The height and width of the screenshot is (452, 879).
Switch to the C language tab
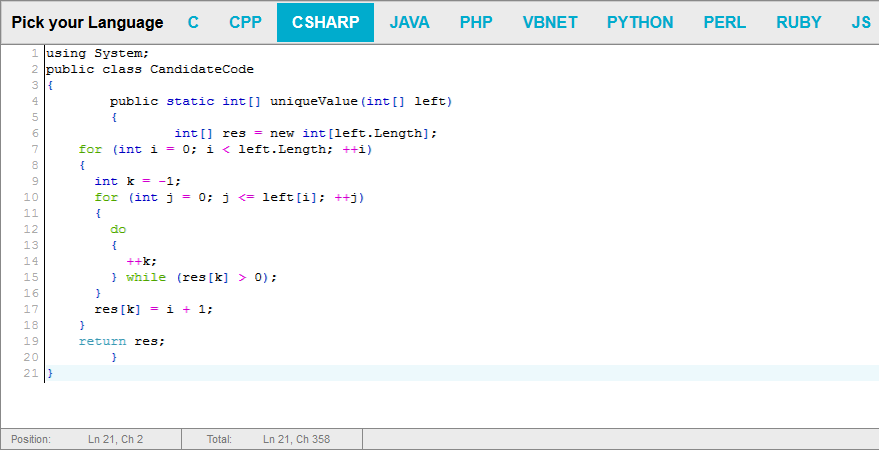[x=193, y=22]
